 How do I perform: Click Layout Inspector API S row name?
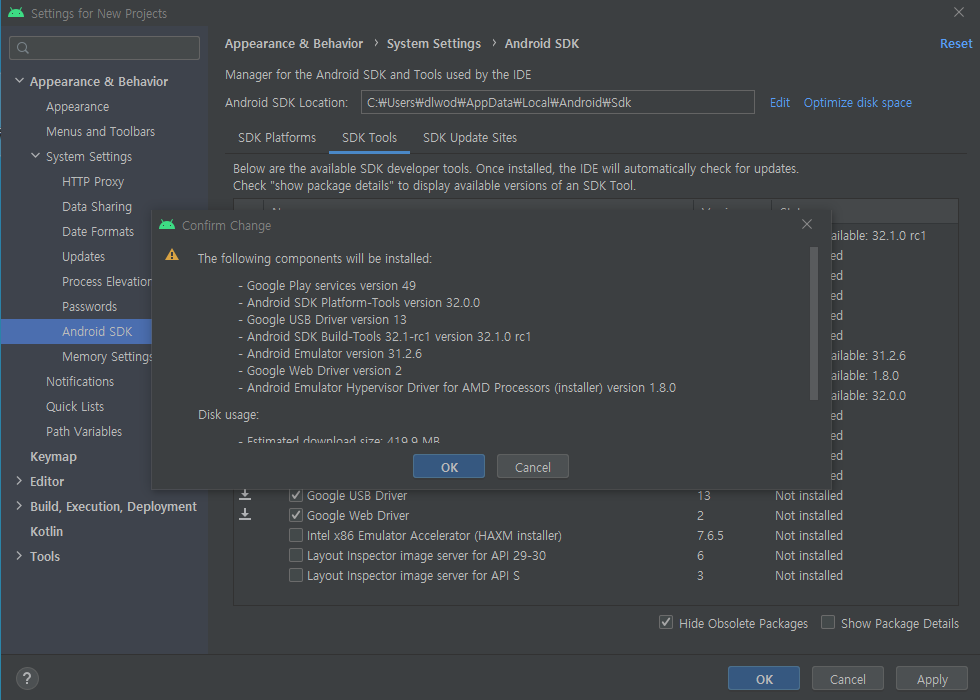coord(413,576)
